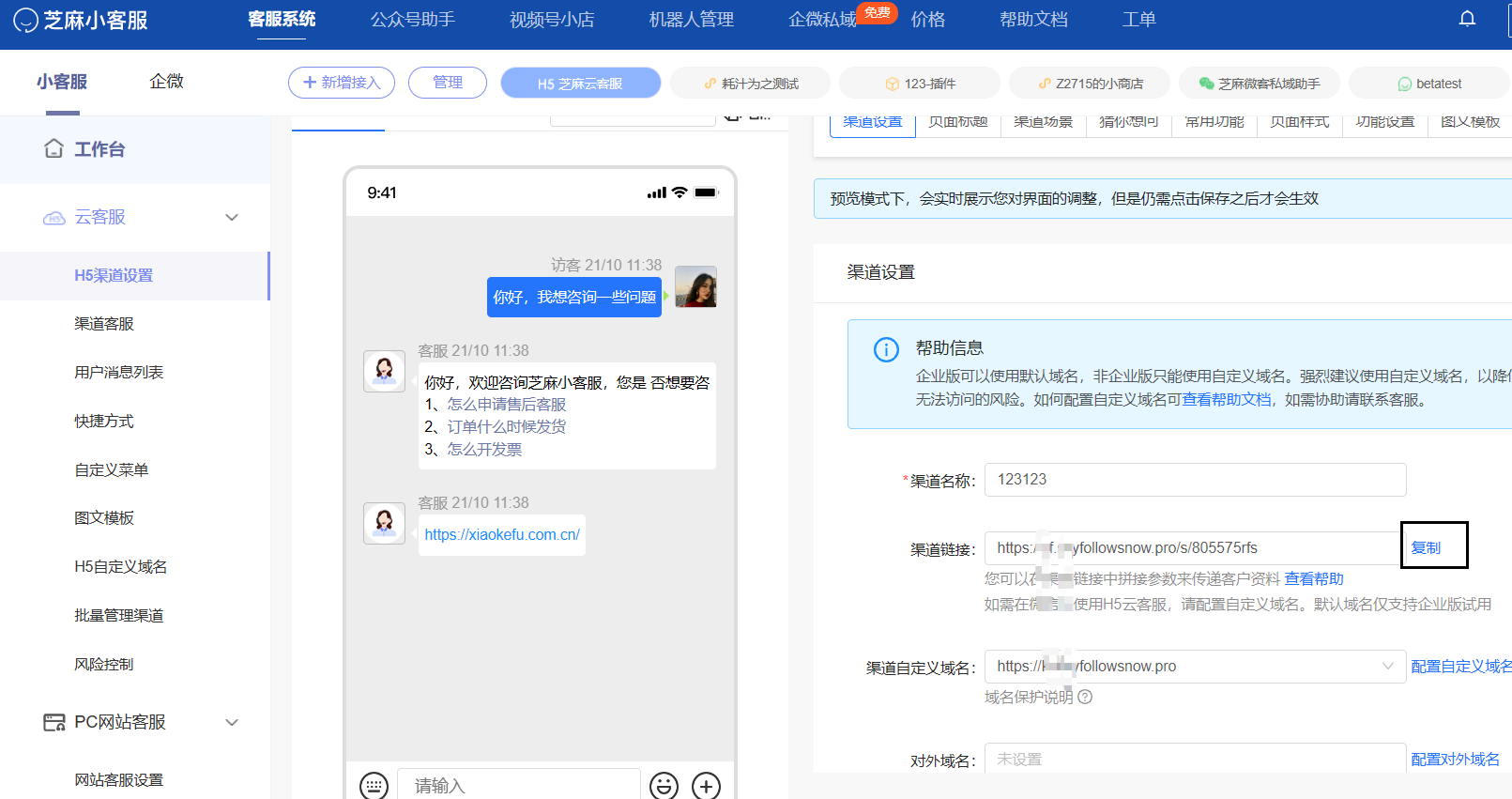Viewport: 1512px width, 799px height.
Task: Select 123-插件 channel pill
Action: pos(920,84)
